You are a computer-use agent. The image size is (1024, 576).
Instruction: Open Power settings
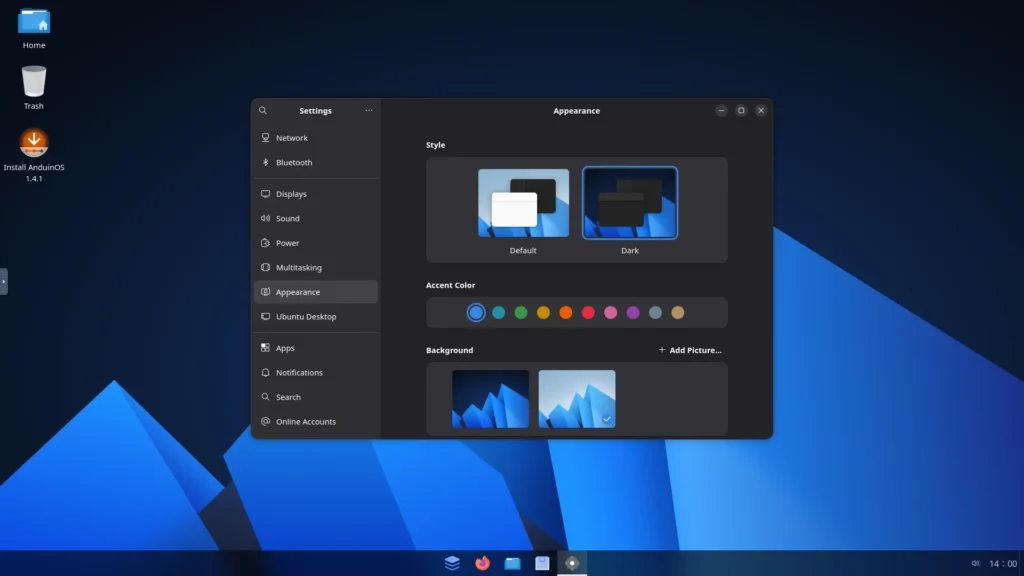pos(315,243)
